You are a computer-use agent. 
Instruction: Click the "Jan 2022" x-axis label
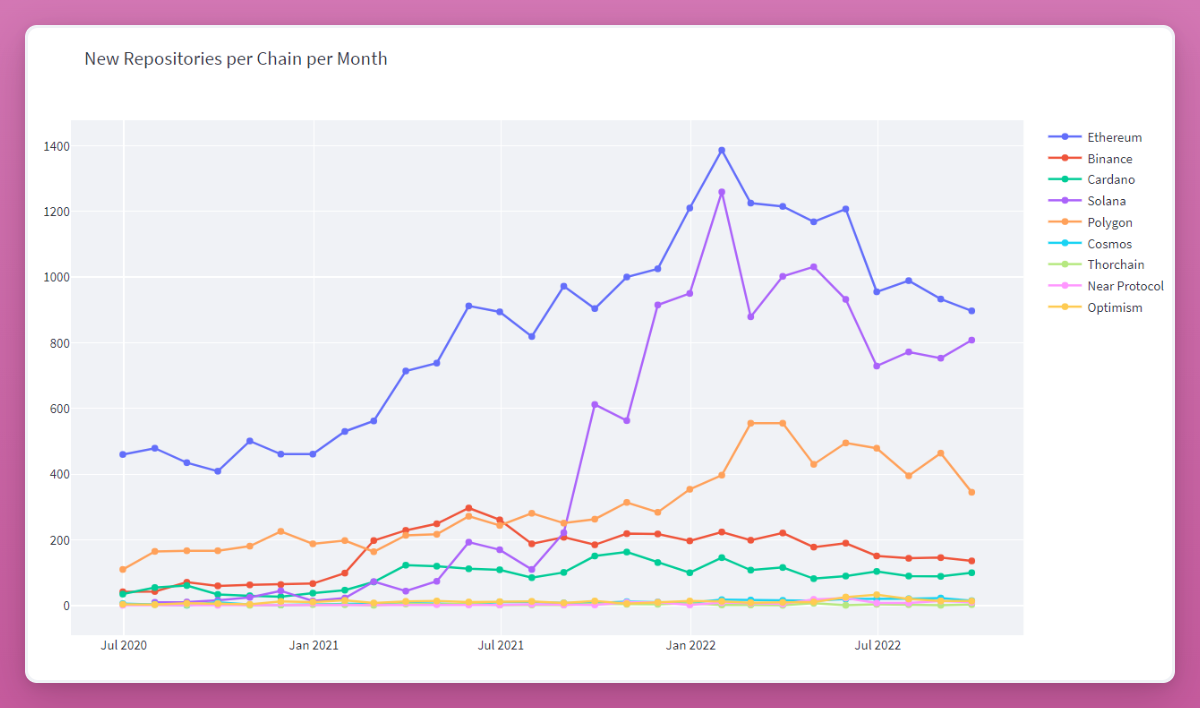(x=690, y=646)
